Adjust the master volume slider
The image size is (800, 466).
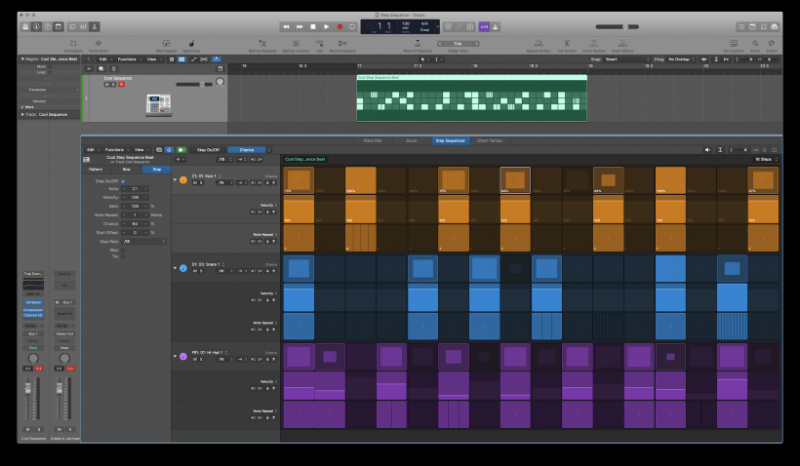[617, 27]
